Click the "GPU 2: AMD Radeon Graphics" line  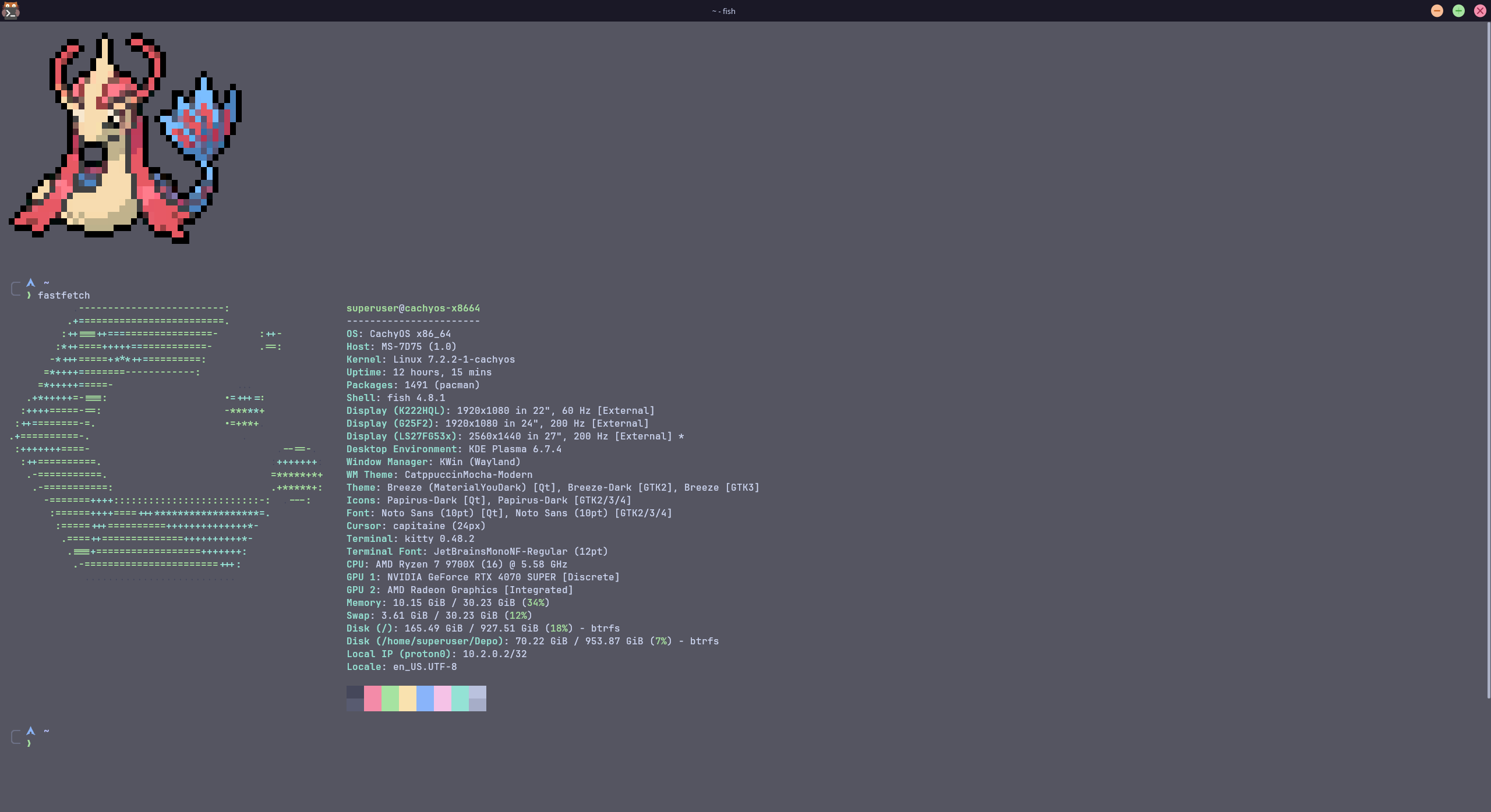[460, 590]
